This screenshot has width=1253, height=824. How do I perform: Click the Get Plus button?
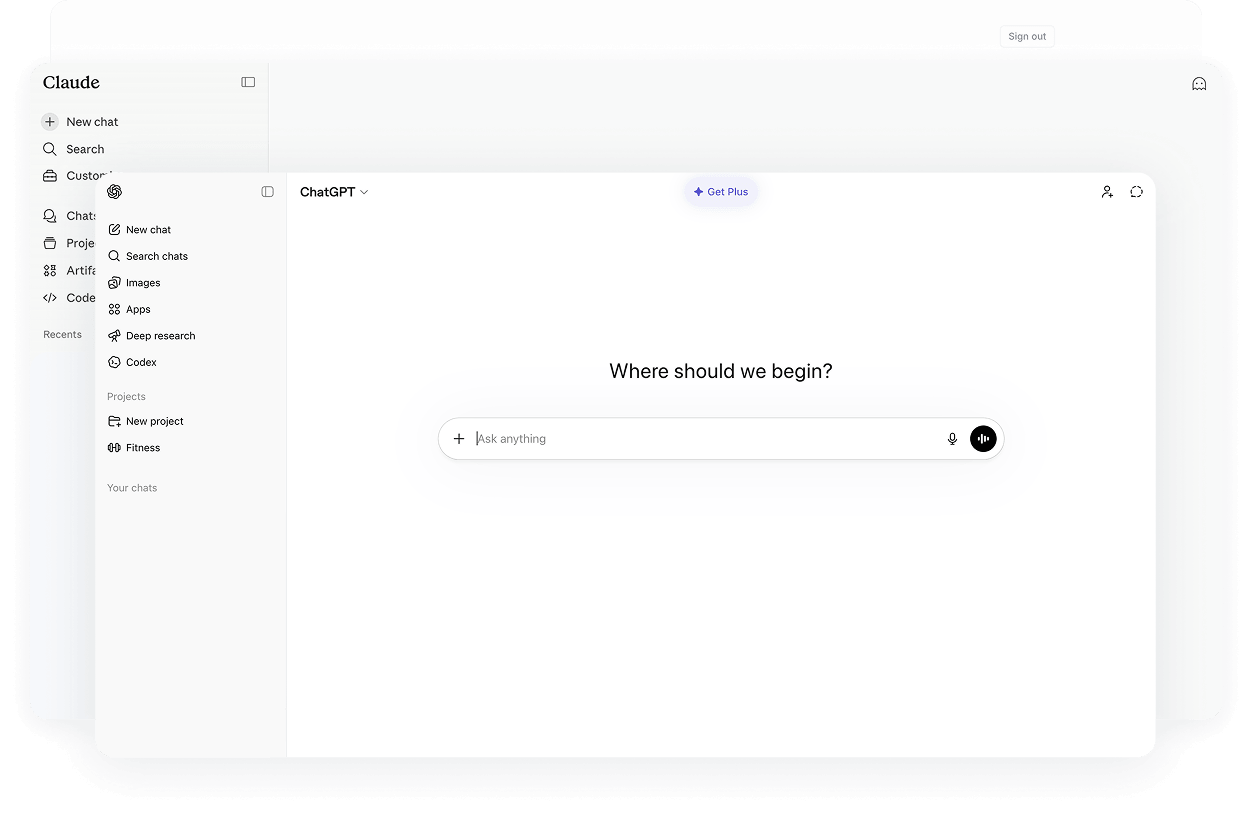coord(721,192)
